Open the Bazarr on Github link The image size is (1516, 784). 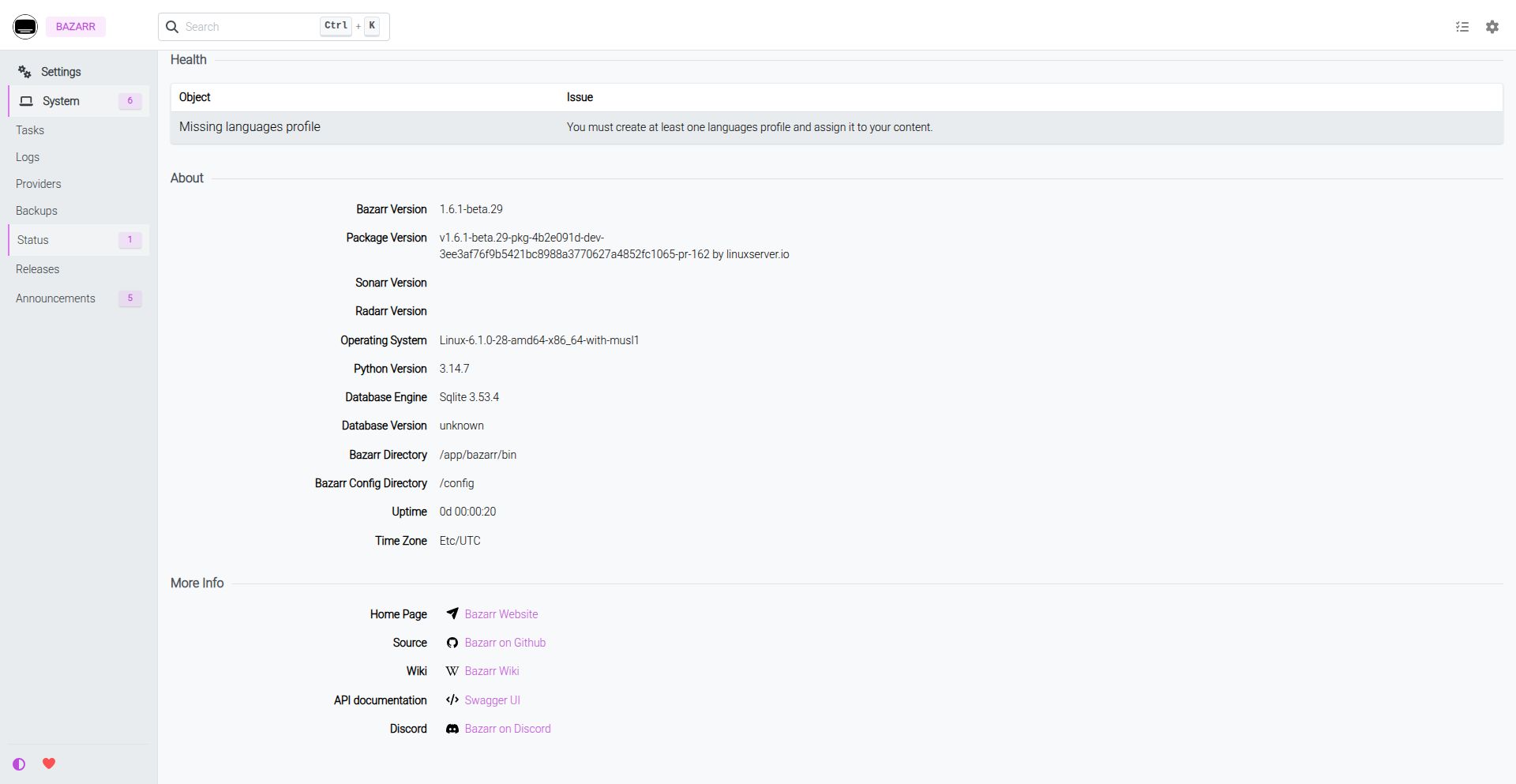tap(505, 643)
